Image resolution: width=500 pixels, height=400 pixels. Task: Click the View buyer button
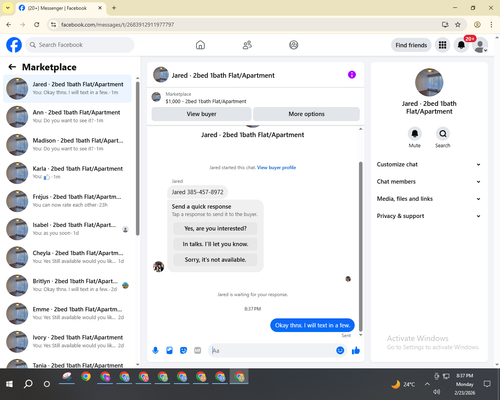click(x=201, y=114)
